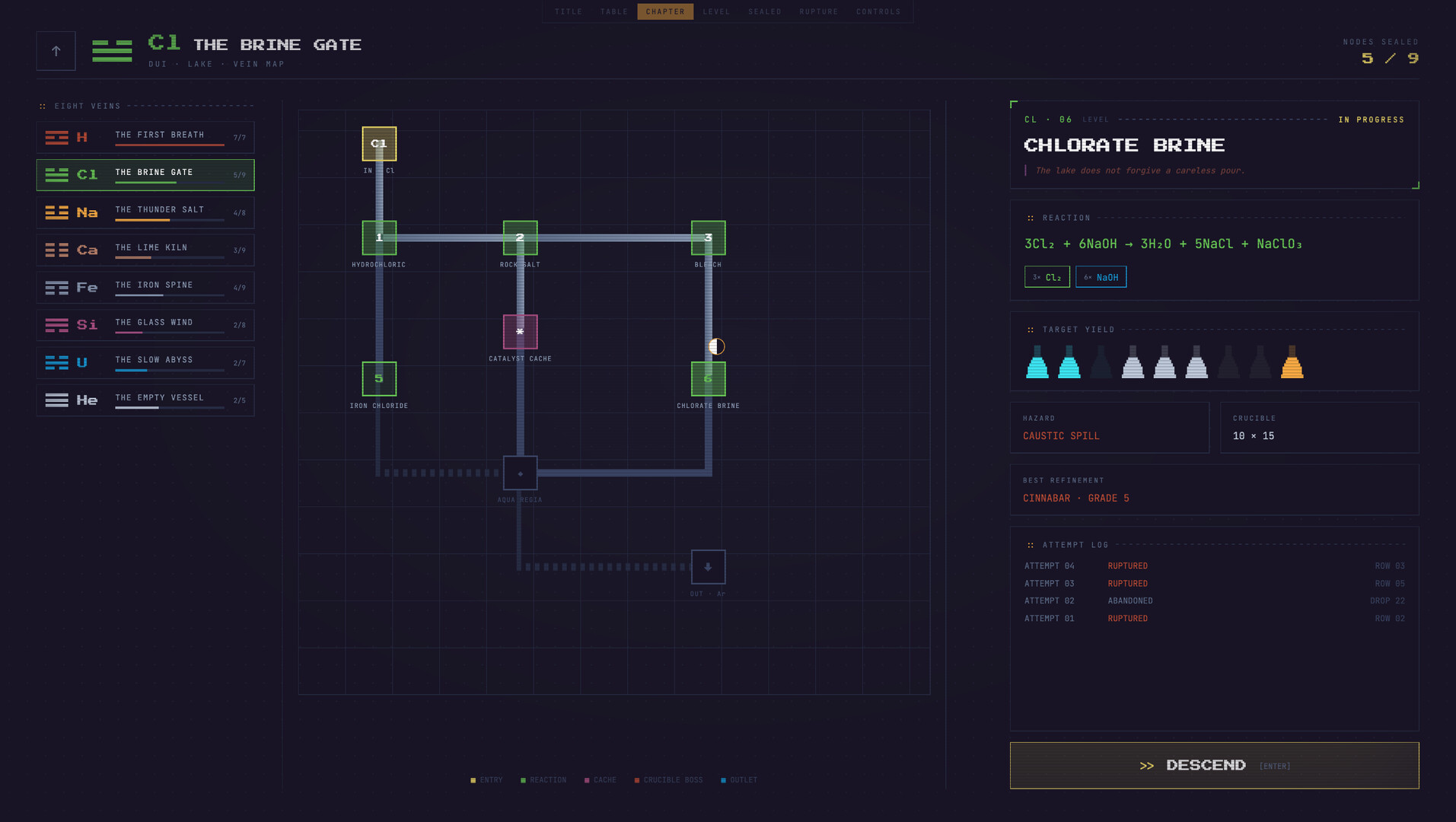
Task: Select the Cl entry node on map
Action: (379, 144)
